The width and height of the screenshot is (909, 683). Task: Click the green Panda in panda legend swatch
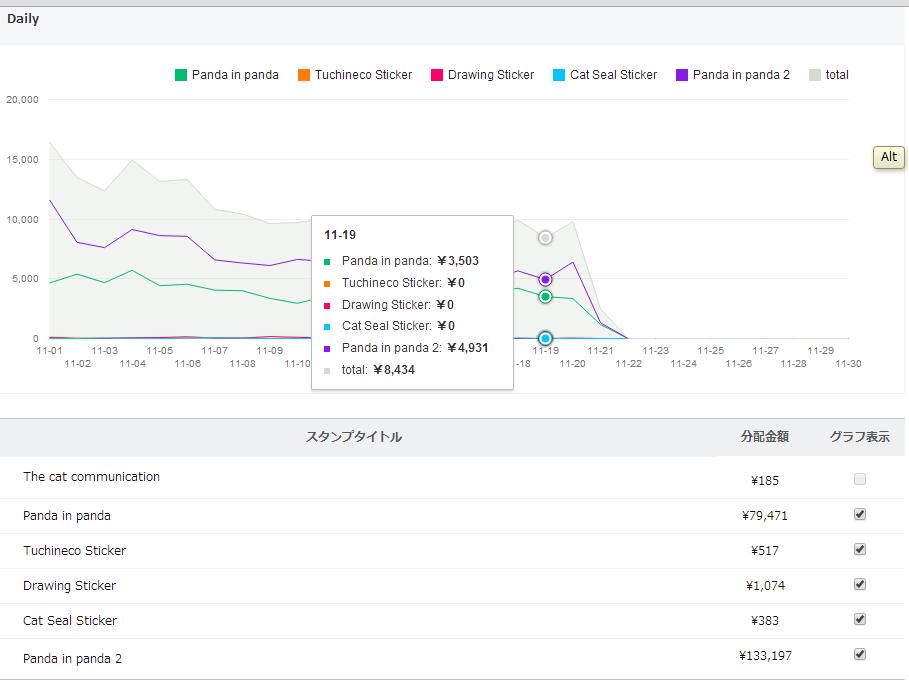181,75
